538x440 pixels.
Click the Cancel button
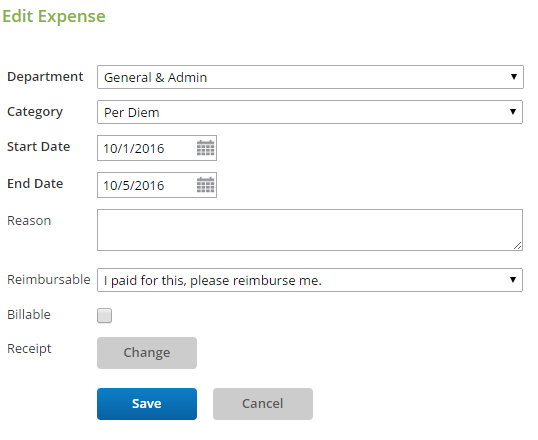tap(263, 404)
